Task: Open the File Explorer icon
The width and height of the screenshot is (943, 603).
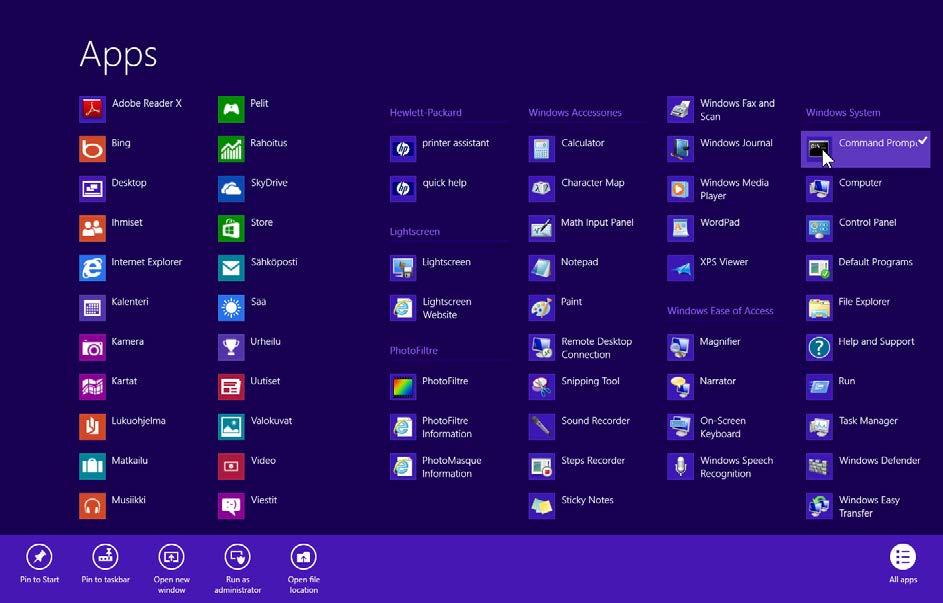Action: click(820, 308)
